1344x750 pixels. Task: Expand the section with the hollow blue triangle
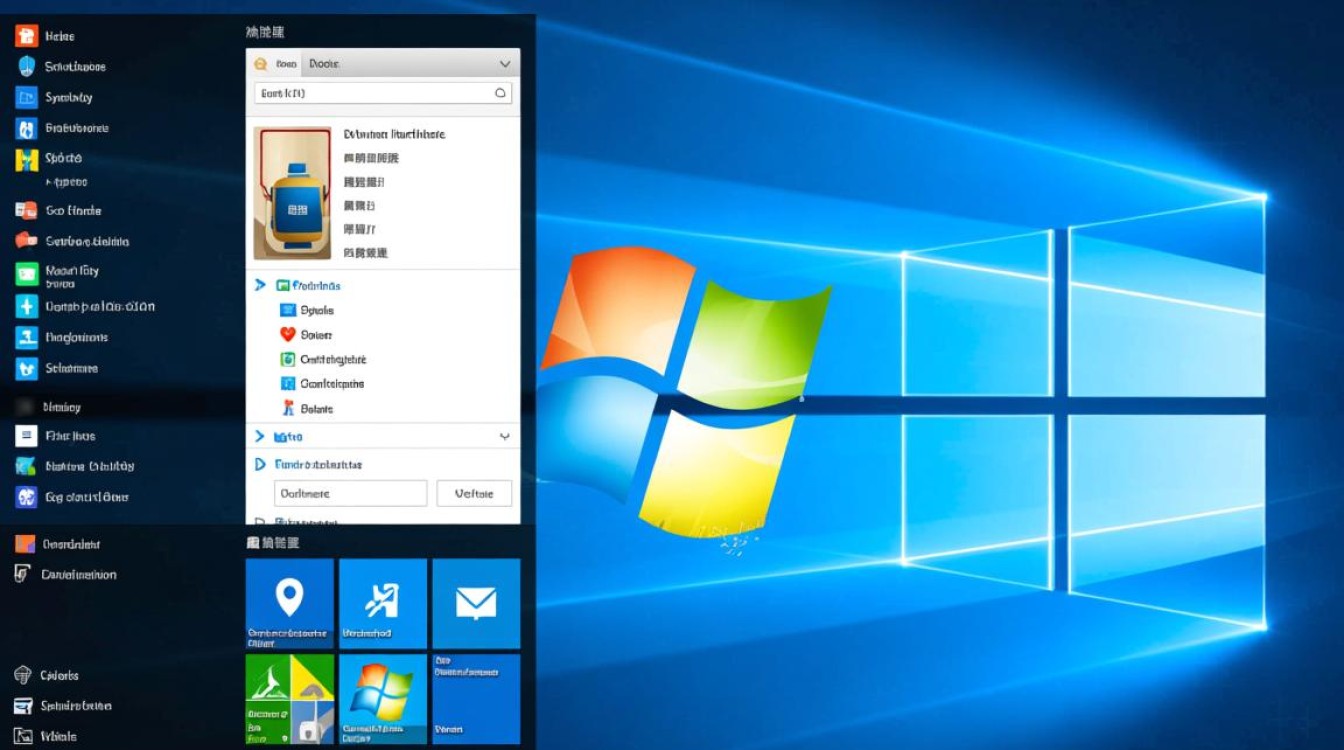tap(260, 464)
